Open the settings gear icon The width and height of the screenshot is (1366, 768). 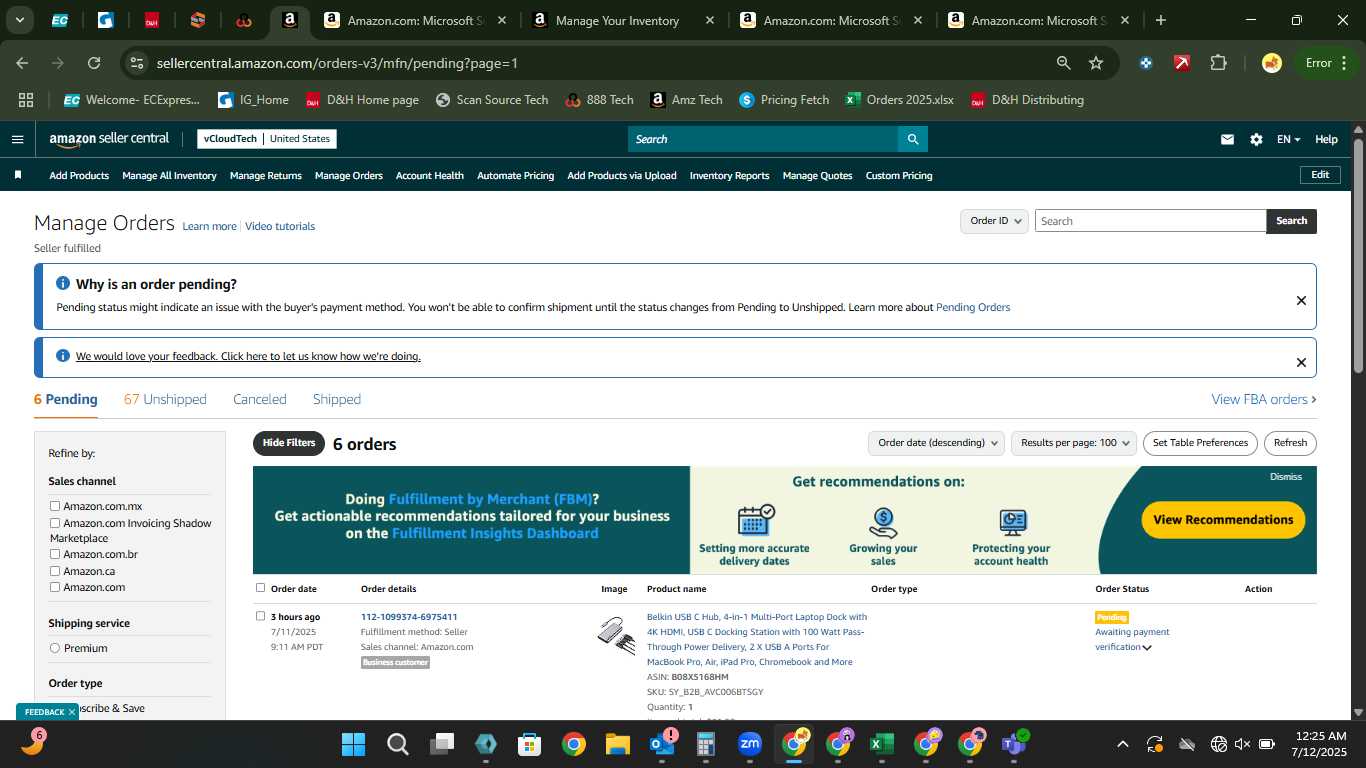click(x=1256, y=140)
